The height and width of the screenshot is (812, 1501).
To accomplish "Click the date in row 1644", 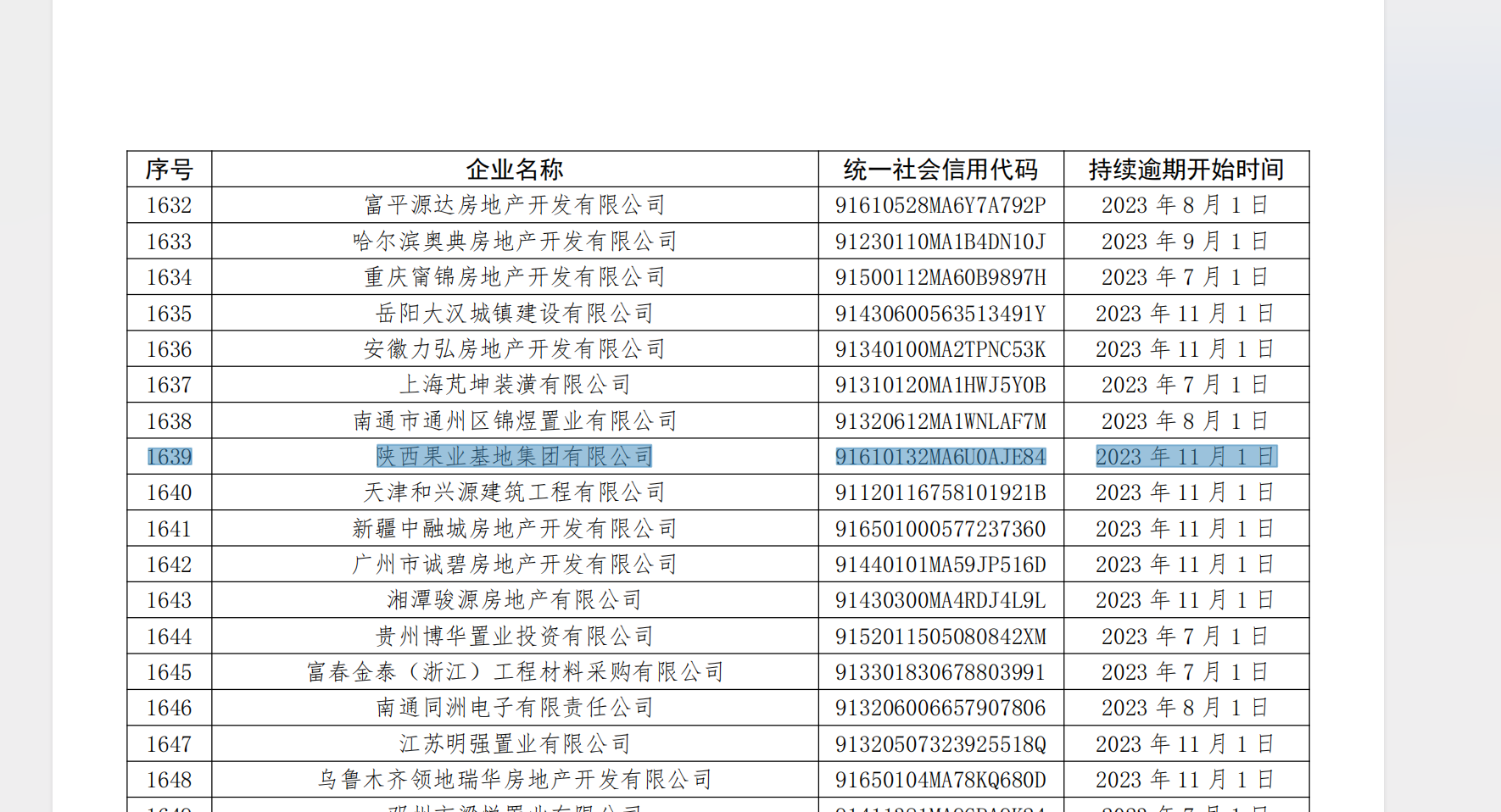I will 1186,637.
